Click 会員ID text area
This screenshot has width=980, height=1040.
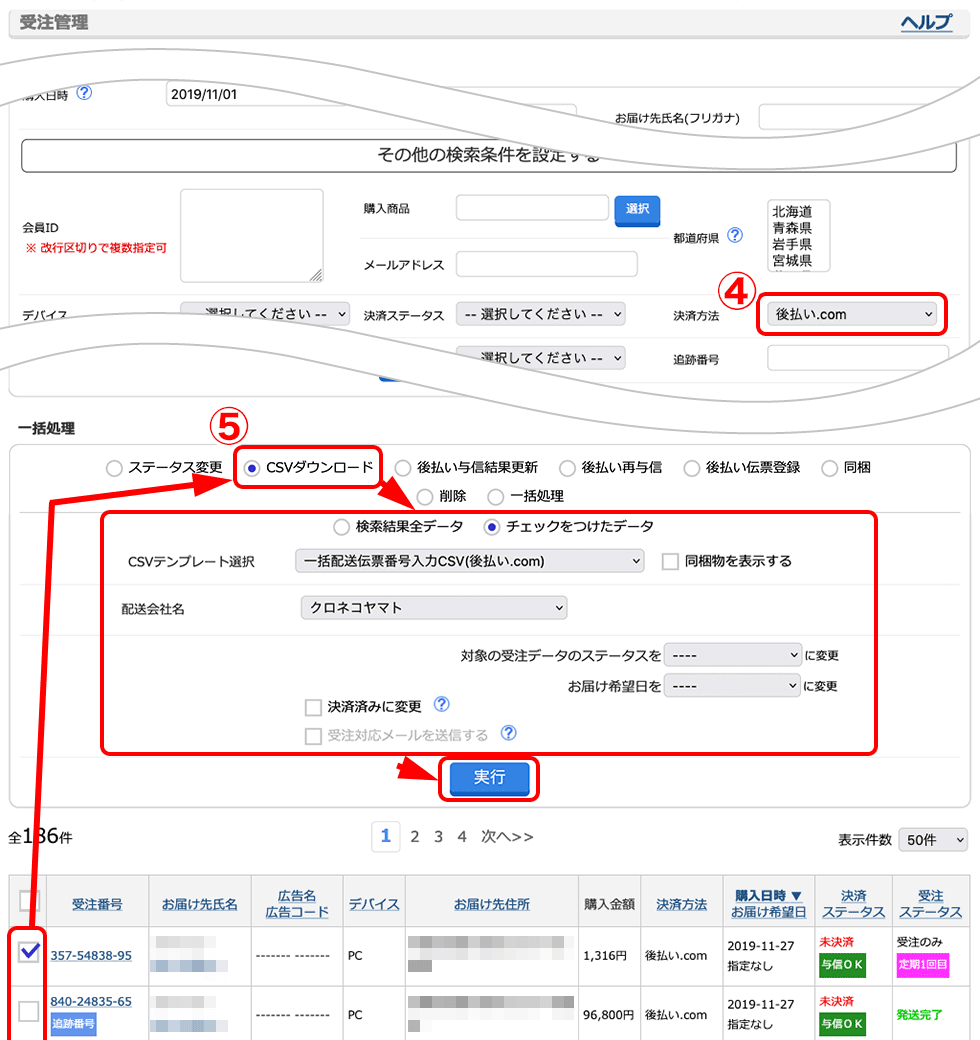click(x=251, y=235)
